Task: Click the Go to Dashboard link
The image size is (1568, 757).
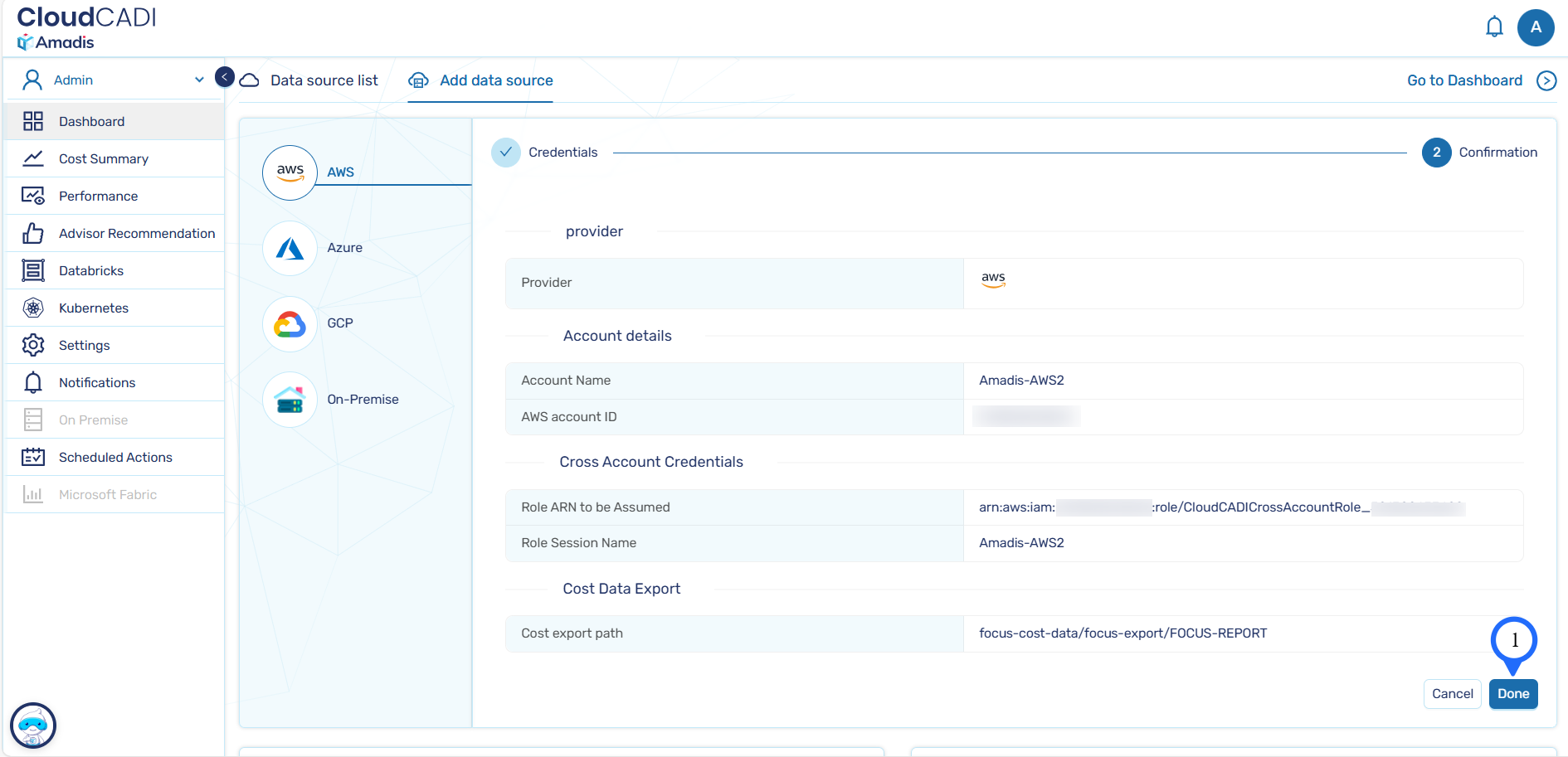Action: pyautogui.click(x=1464, y=80)
